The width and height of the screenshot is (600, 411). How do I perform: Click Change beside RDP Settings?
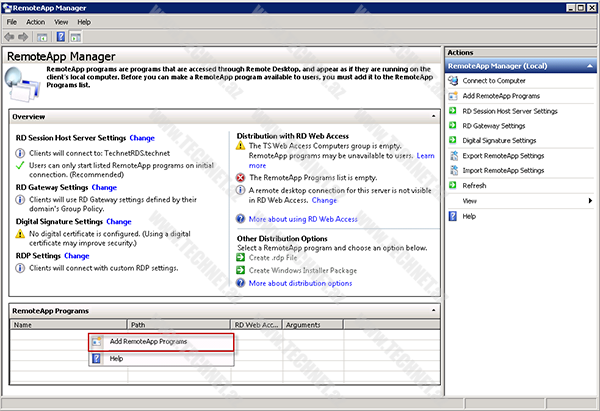[77, 256]
